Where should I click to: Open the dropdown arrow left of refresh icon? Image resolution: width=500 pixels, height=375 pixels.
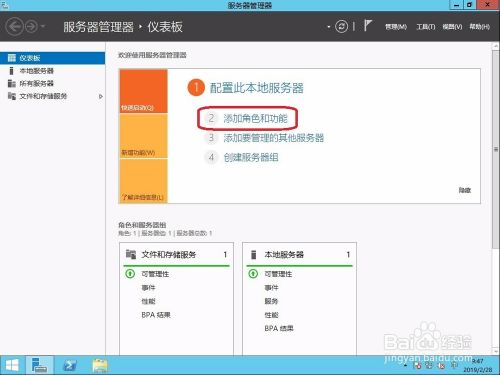coord(329,27)
